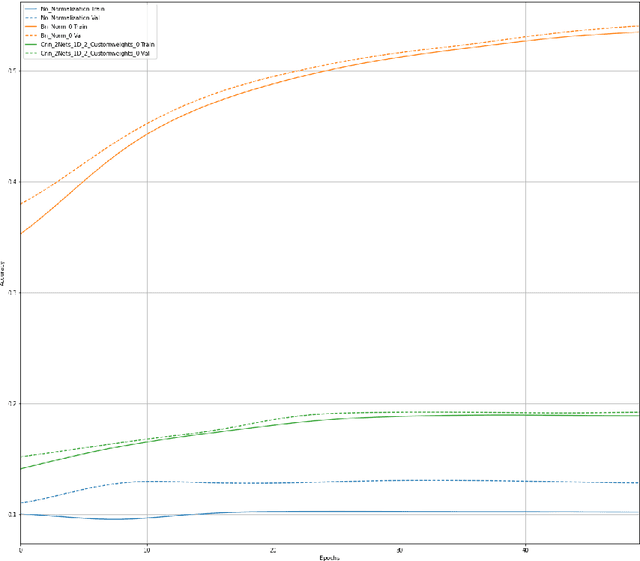Click the x-axis tick label 30
Viewport: 640px width, 561px height.
click(x=400, y=549)
